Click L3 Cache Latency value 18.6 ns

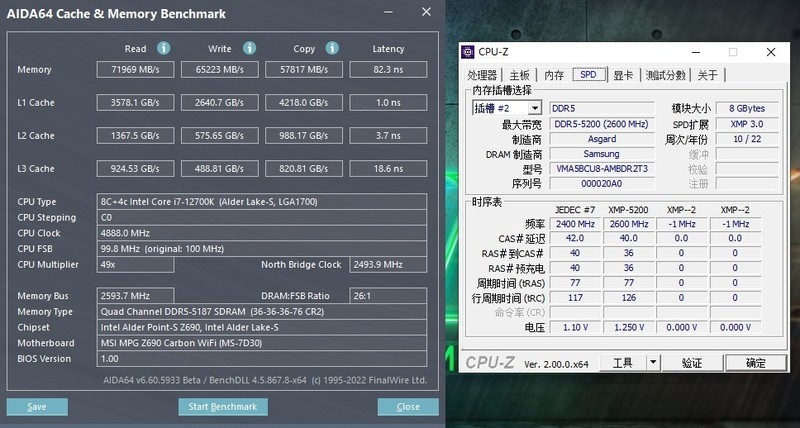coord(388,168)
